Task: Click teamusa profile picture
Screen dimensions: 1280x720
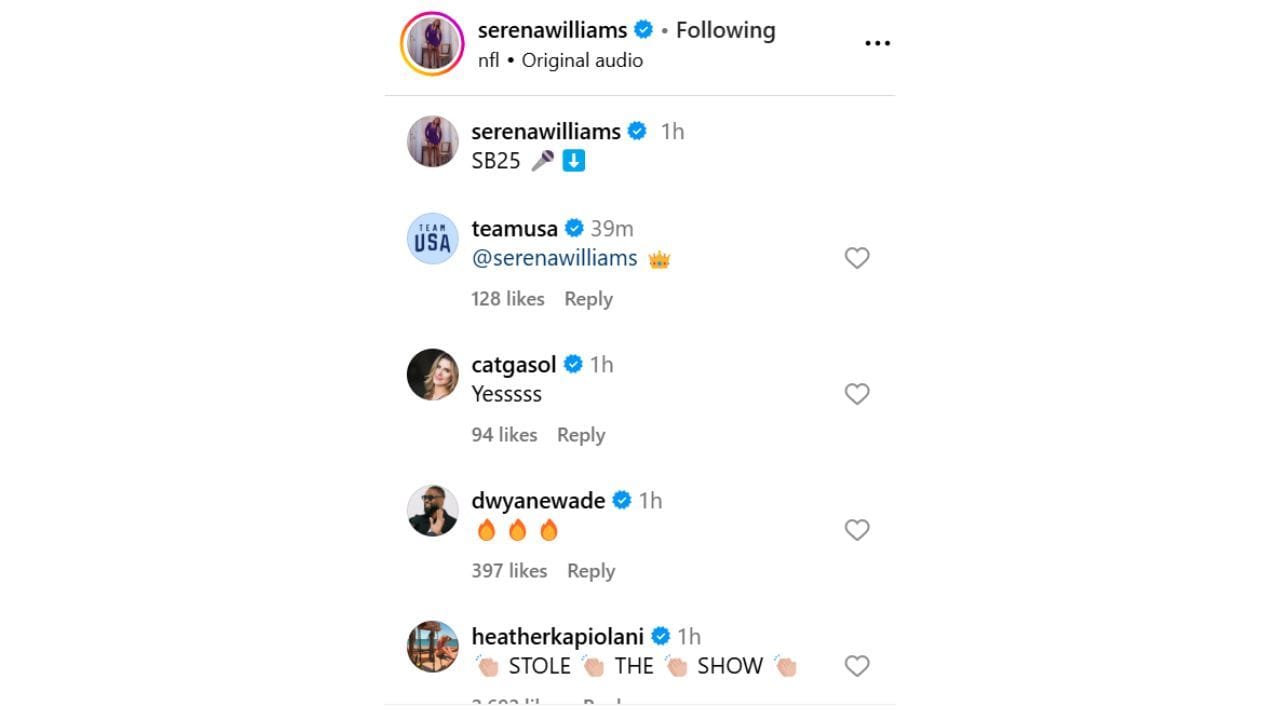Action: (432, 239)
